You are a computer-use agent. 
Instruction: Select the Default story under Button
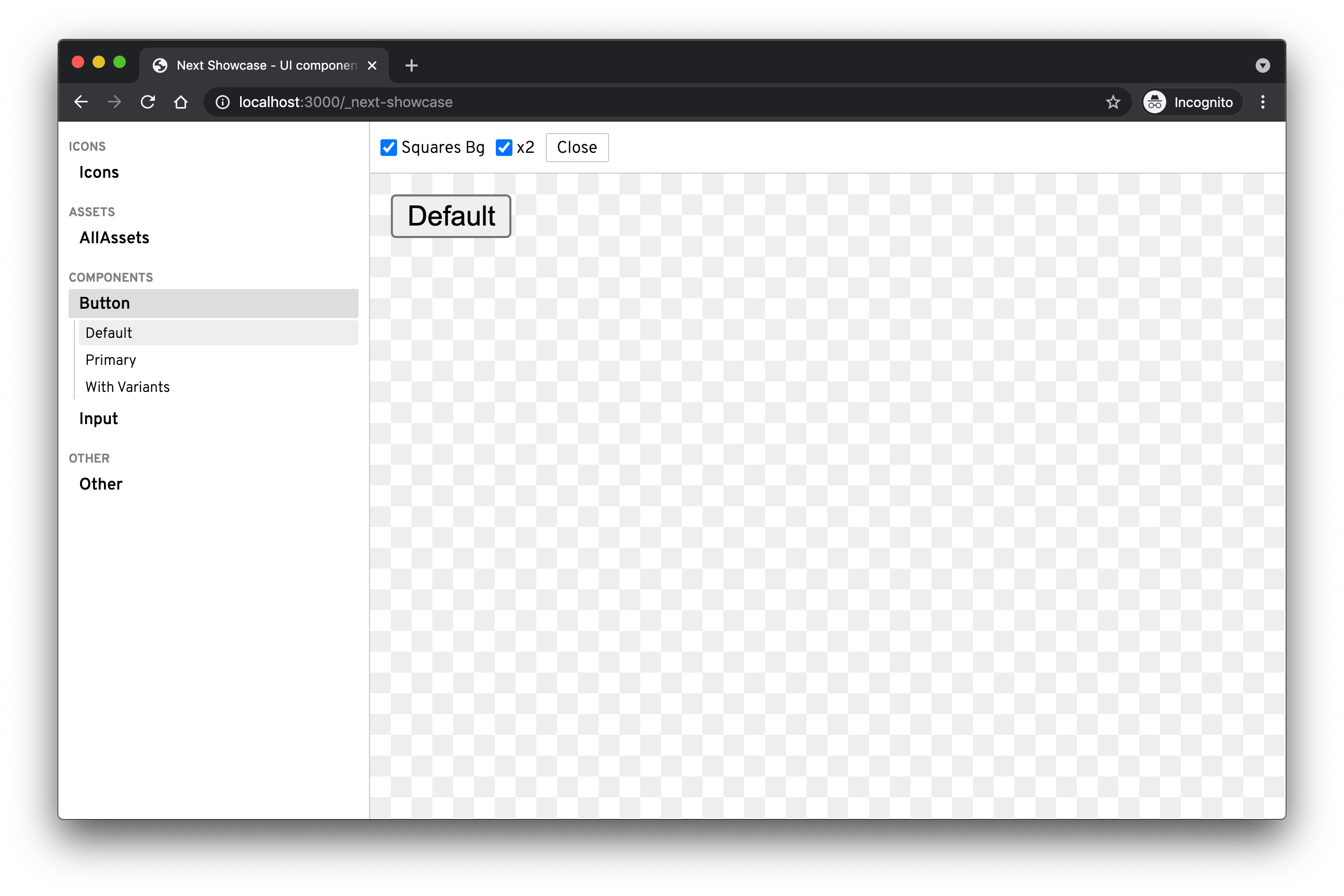pos(218,333)
